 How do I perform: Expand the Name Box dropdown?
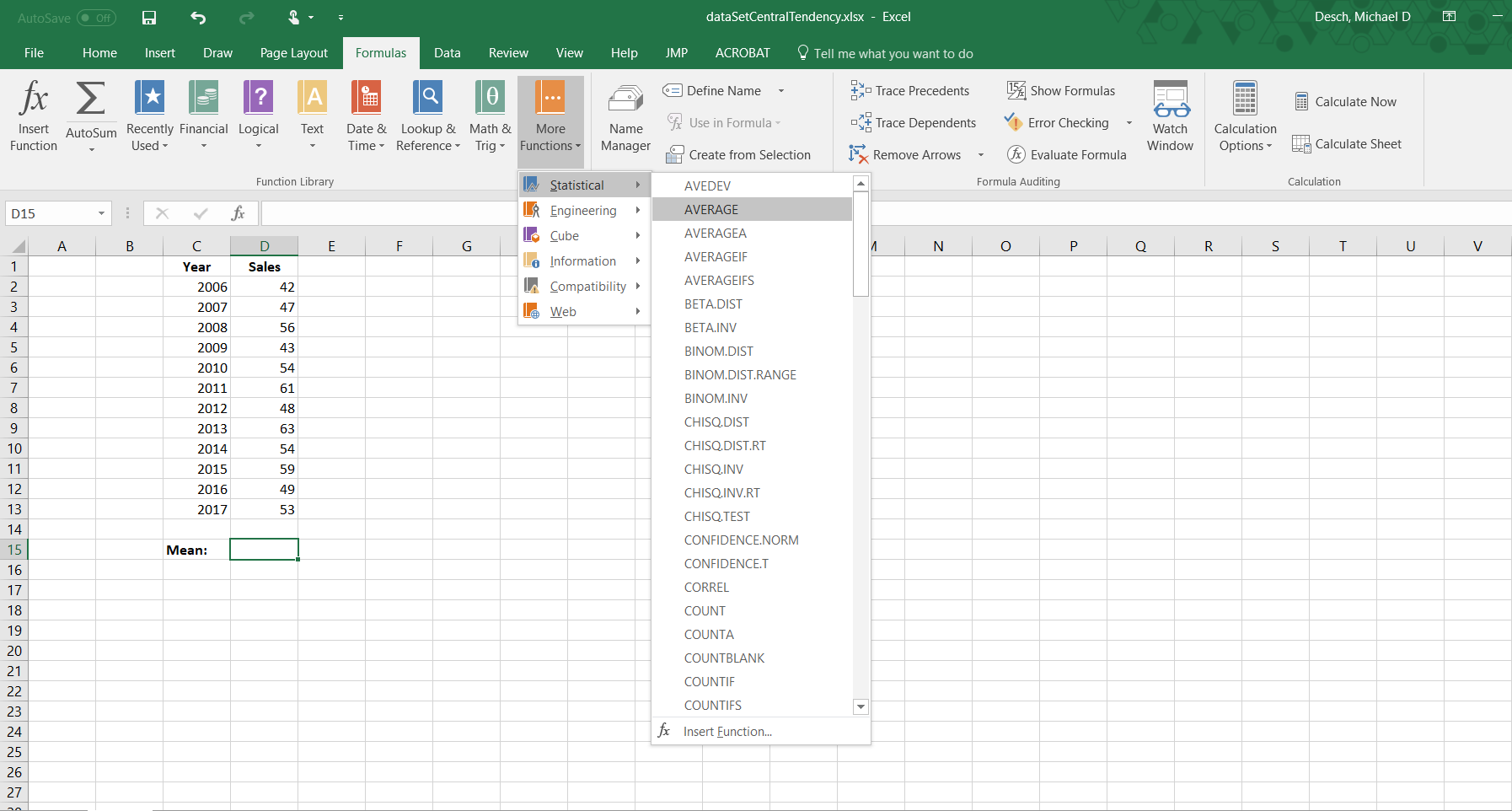click(101, 214)
